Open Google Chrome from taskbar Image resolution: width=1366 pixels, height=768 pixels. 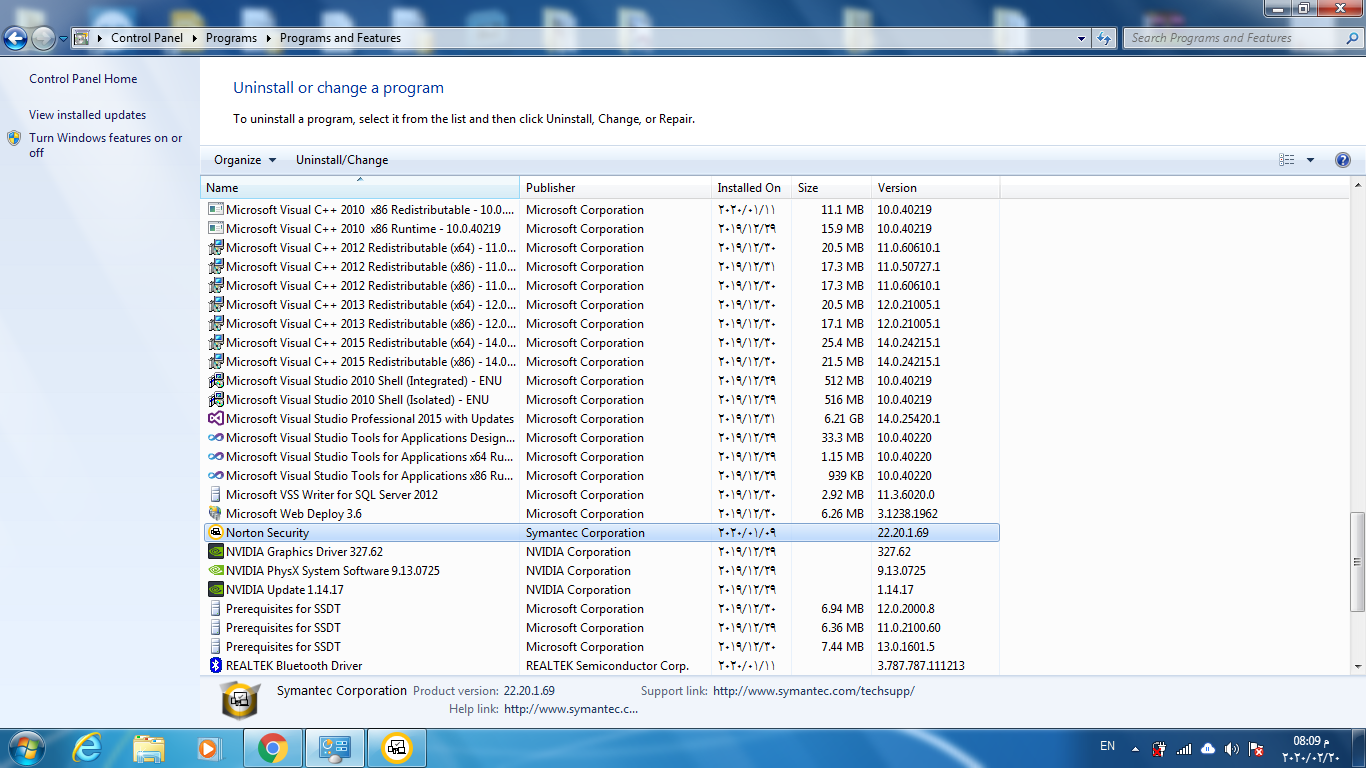(272, 748)
